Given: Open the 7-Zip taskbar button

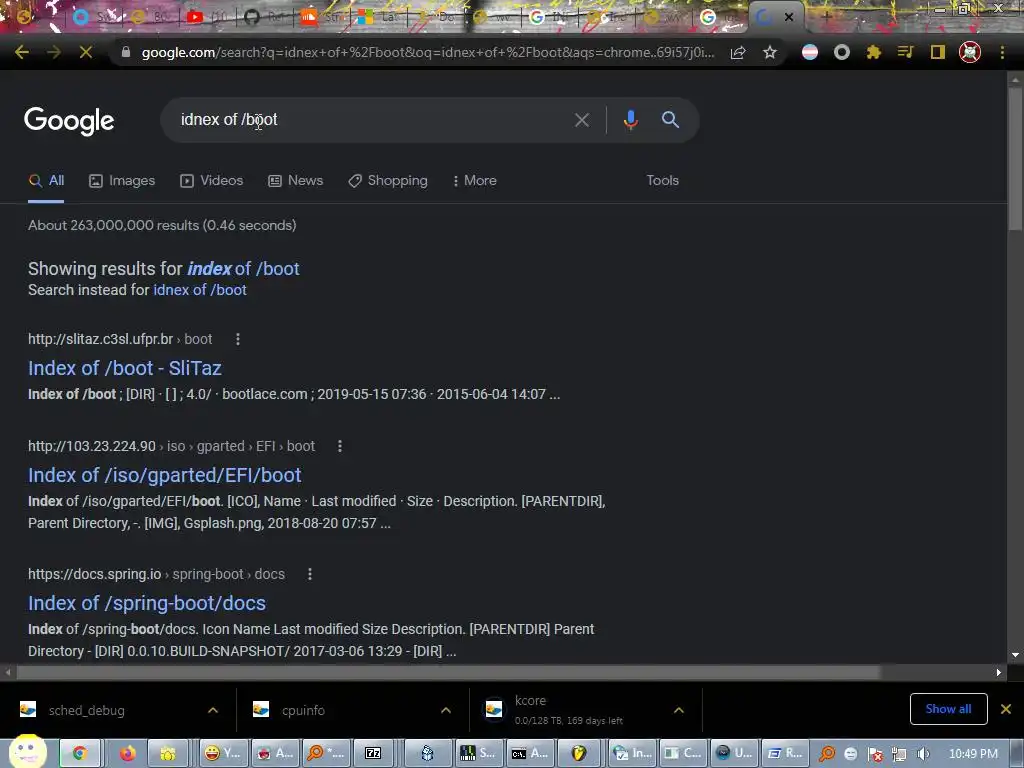Looking at the screenshot, I should [x=373, y=754].
